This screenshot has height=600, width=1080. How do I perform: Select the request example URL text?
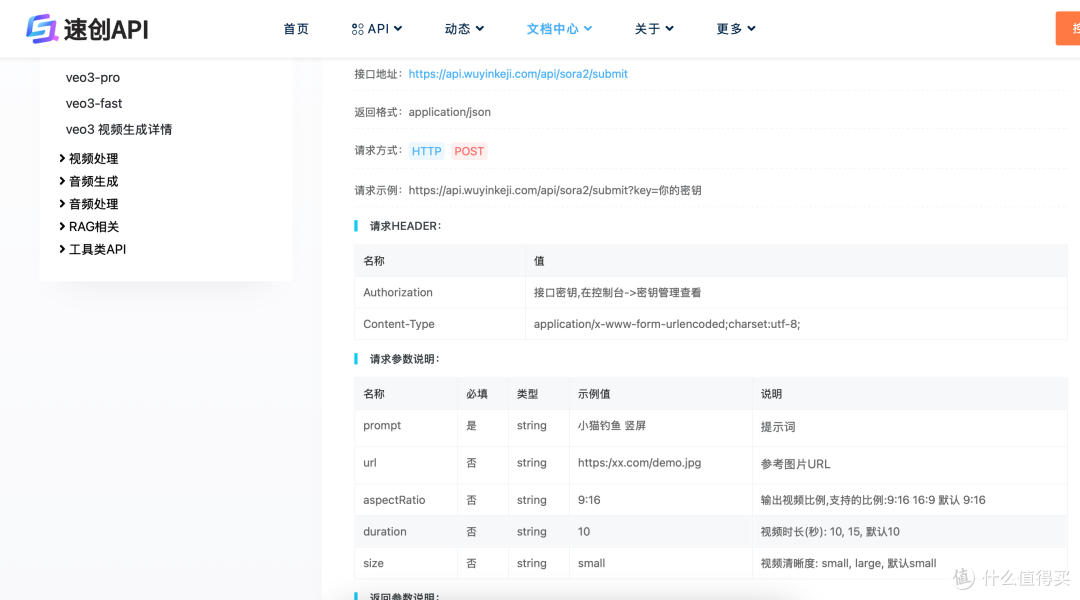click(554, 190)
